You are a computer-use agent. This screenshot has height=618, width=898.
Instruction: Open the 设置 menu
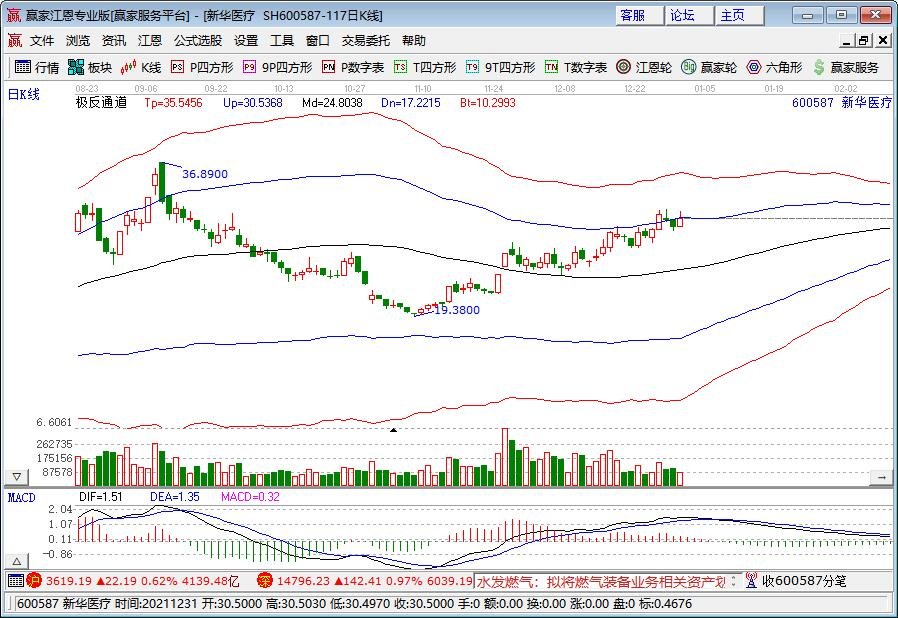(x=246, y=41)
